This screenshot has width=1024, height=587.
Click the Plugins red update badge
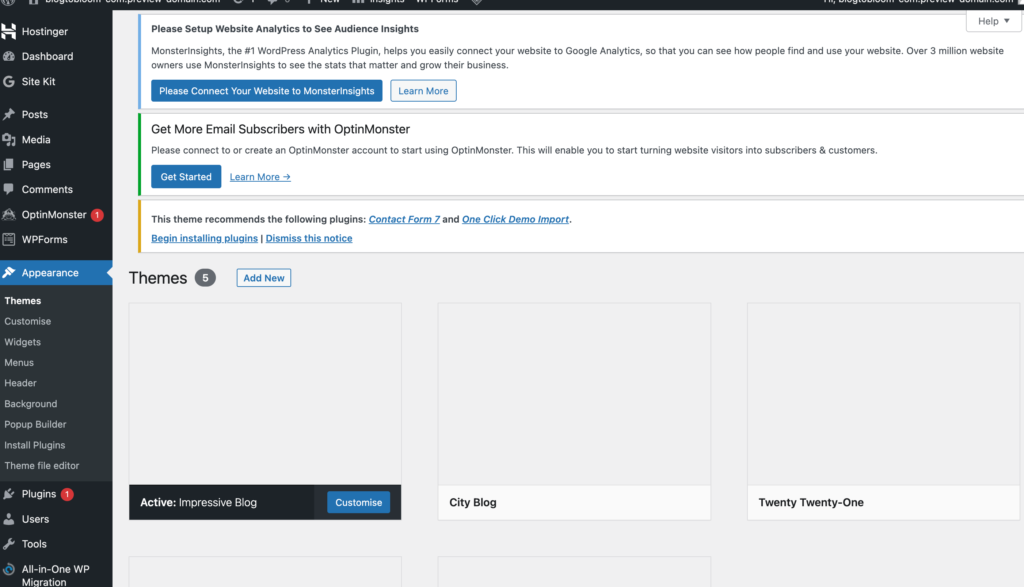(67, 494)
